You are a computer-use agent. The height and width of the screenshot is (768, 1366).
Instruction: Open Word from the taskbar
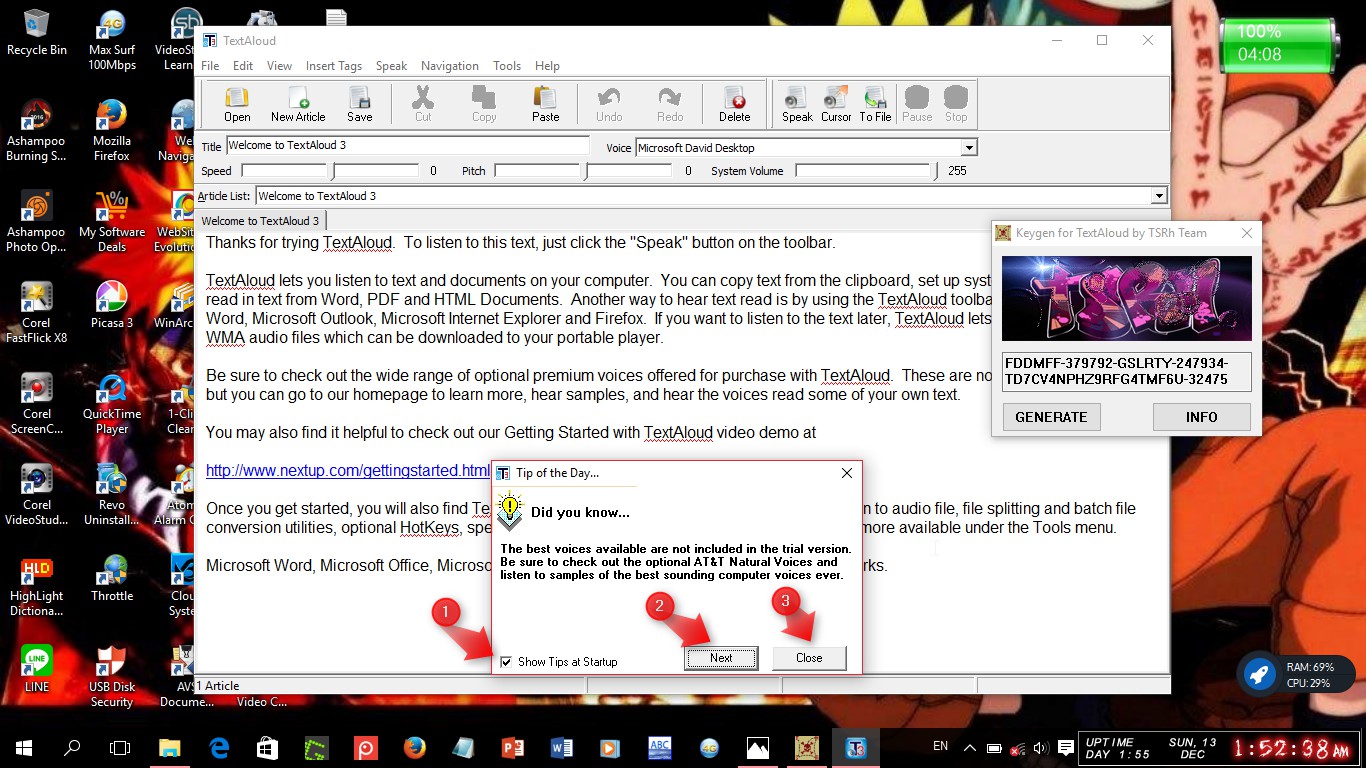coord(561,747)
